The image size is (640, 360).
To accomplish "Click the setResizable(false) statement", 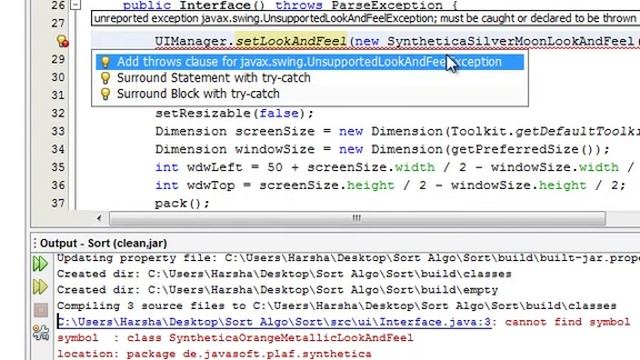I will [234, 113].
